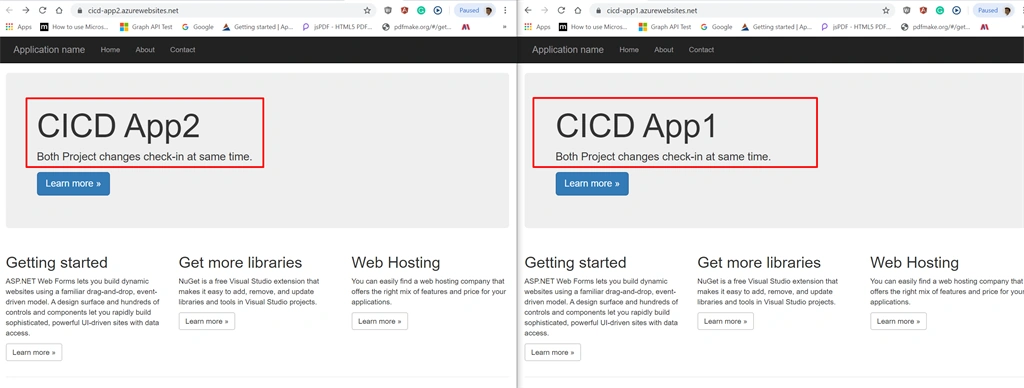This screenshot has height=388, width=1024.
Task: Open red M bookmark icon in left window
Action: (466, 27)
